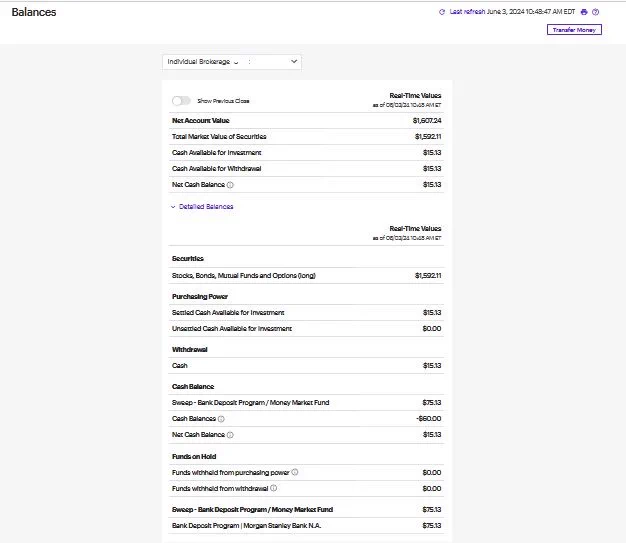Click the Stocks, Bonds, Mutual Funds and Options row
The image size is (626, 543).
pyautogui.click(x=306, y=275)
